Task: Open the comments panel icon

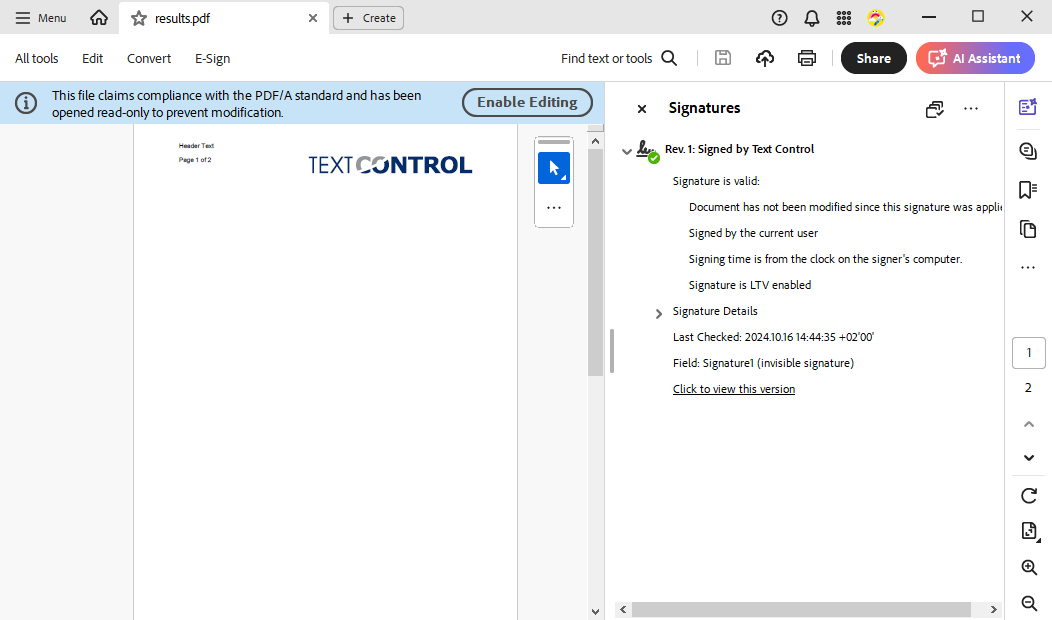Action: (1028, 151)
